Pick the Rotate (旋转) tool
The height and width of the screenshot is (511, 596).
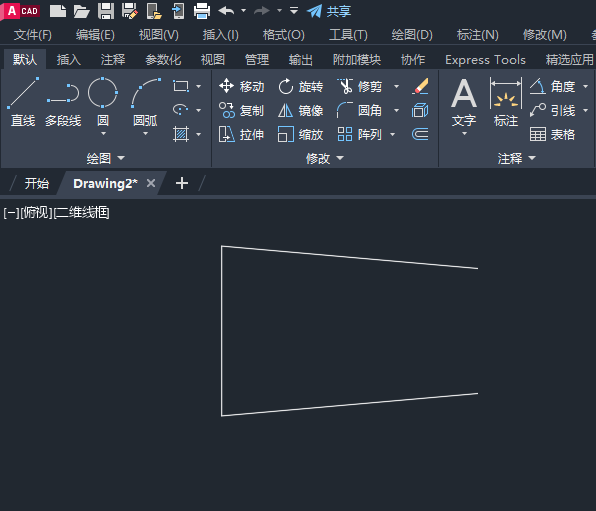click(x=300, y=86)
